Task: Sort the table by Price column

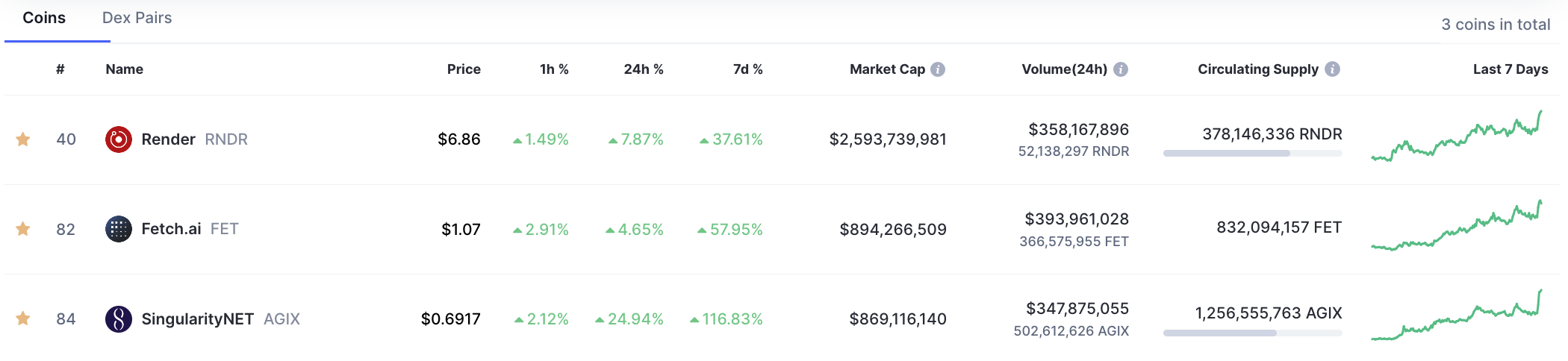Action: click(464, 69)
